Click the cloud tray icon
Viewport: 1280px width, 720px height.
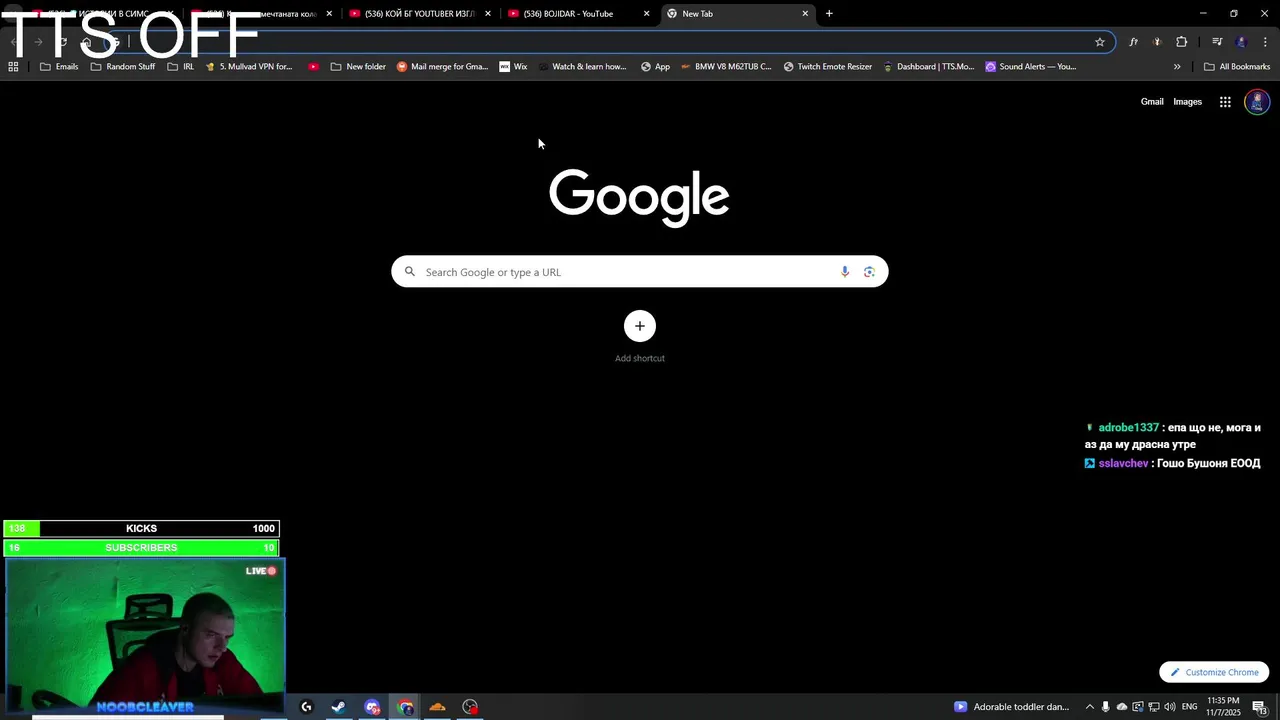click(1122, 707)
